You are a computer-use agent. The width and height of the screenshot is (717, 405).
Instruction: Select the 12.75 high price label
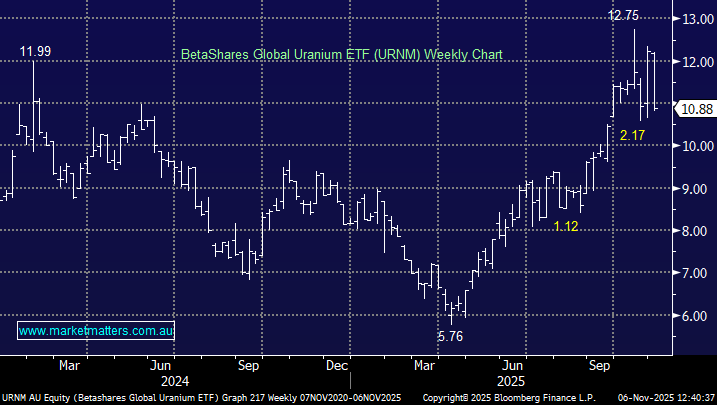pos(627,15)
